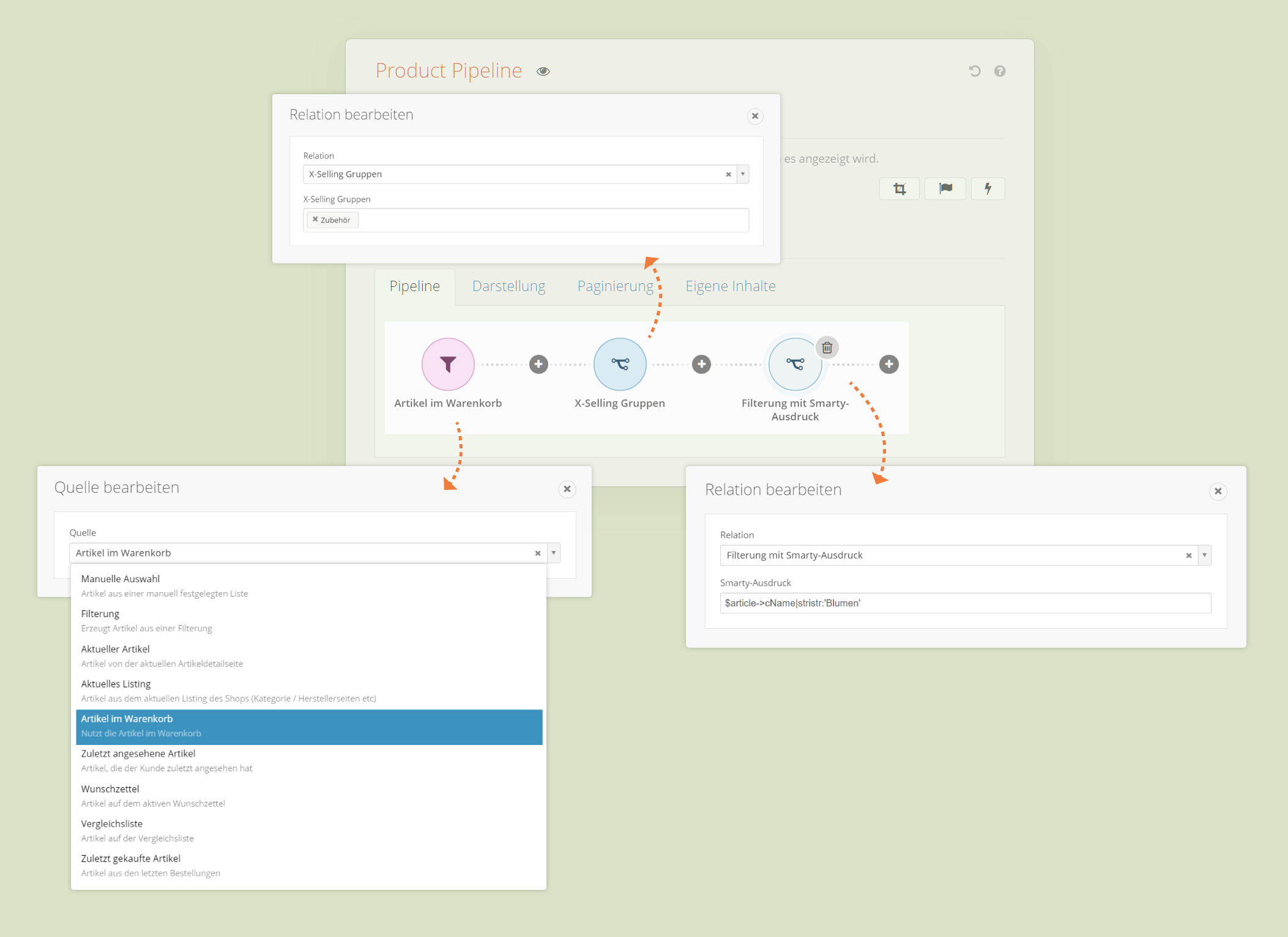
Task: Select the crop icon button
Action: 899,188
